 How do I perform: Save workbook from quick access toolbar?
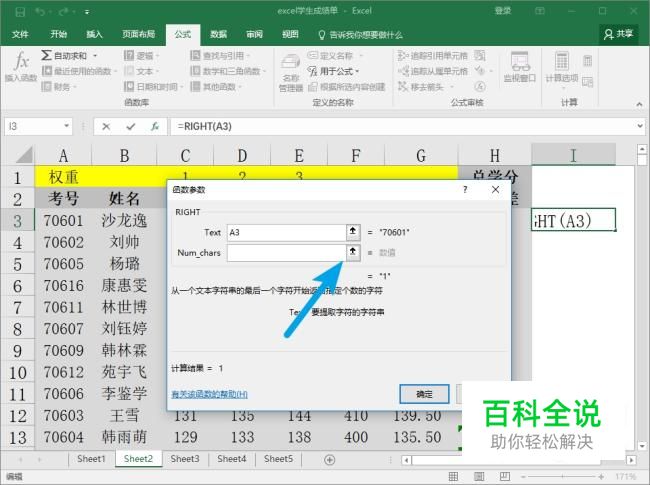(19, 12)
